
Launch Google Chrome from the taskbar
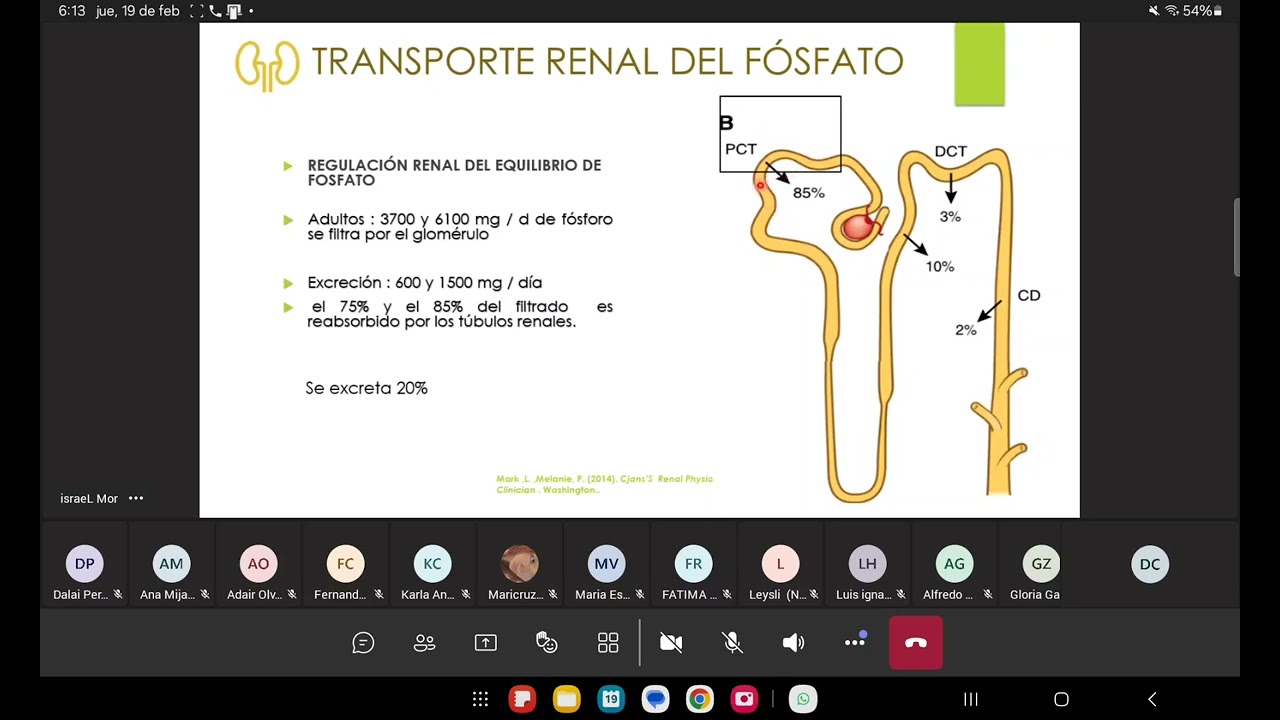pyautogui.click(x=699, y=699)
